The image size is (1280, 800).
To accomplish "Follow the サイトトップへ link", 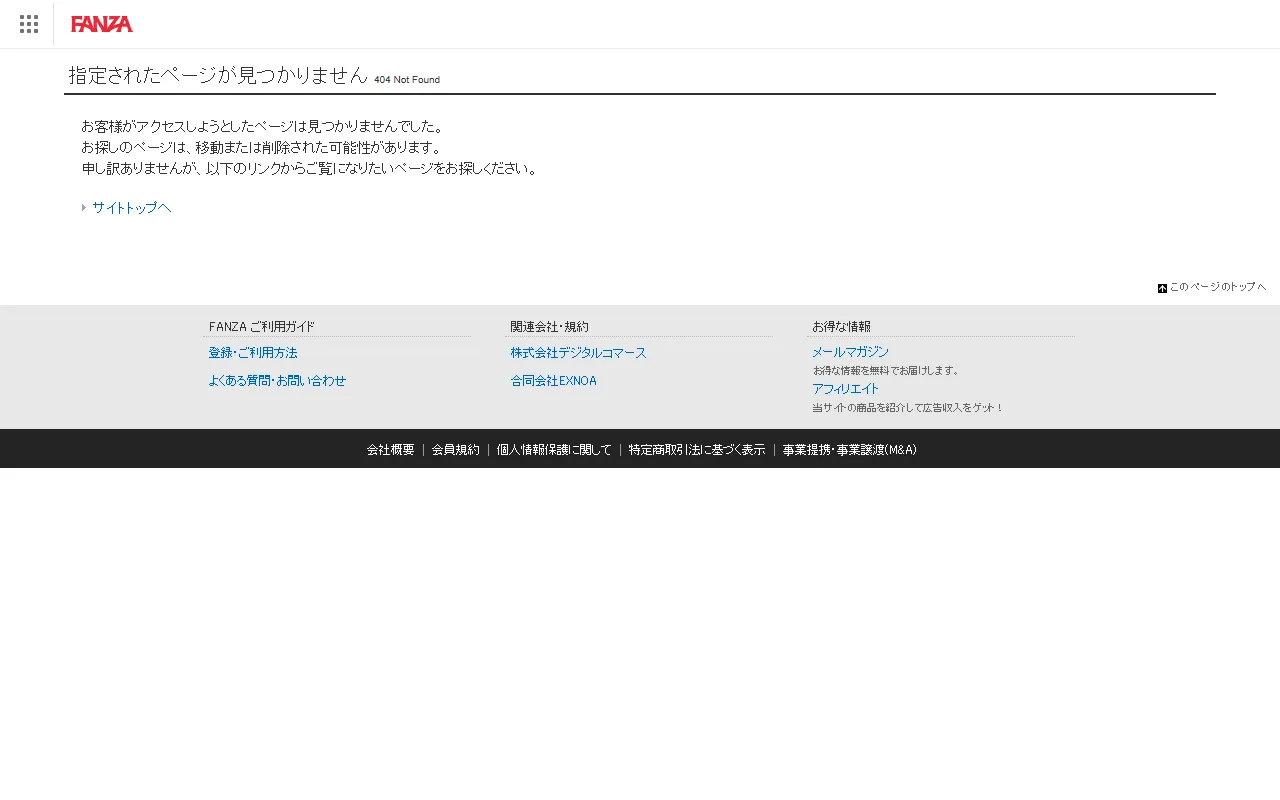I will tap(131, 208).
